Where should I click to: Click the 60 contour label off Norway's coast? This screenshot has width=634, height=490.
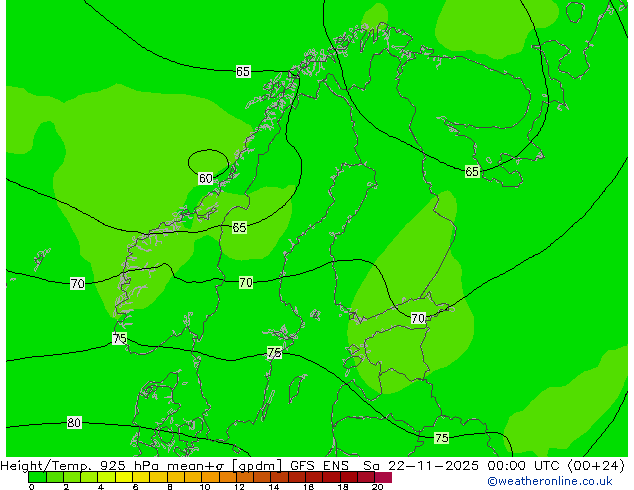(205, 178)
